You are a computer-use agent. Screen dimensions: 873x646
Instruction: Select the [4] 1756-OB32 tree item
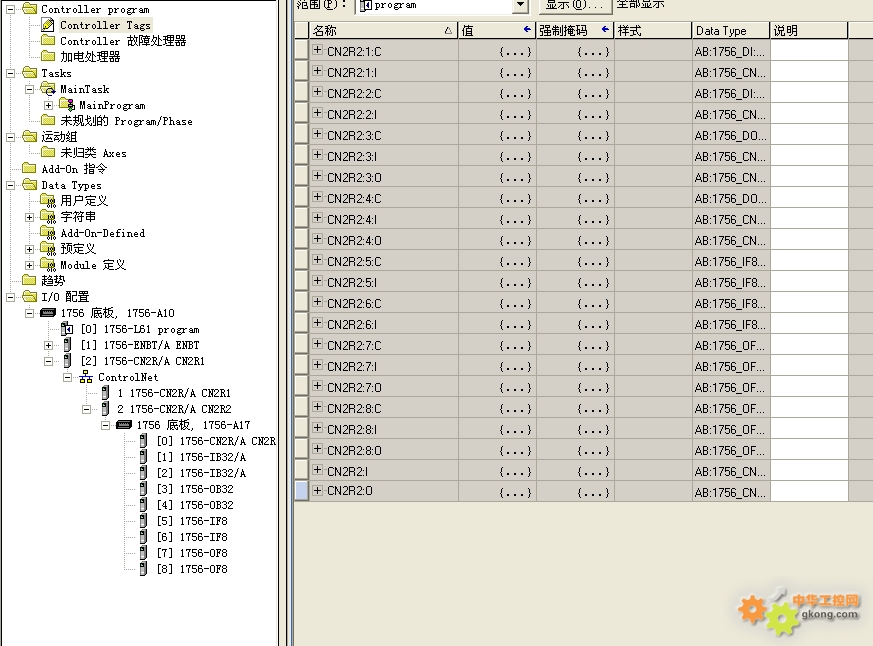[195, 505]
